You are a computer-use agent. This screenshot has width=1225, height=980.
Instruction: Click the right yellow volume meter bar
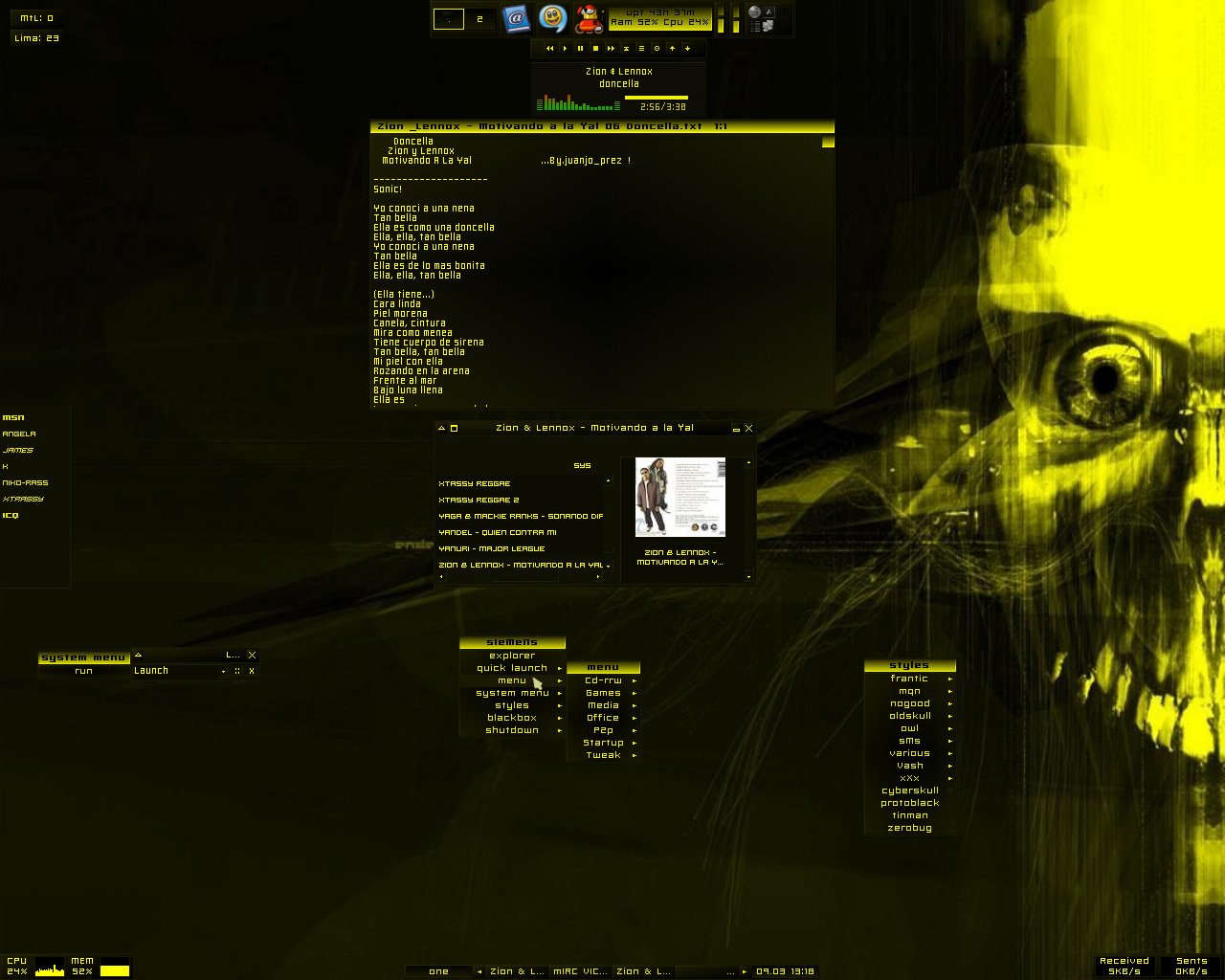coord(735,18)
